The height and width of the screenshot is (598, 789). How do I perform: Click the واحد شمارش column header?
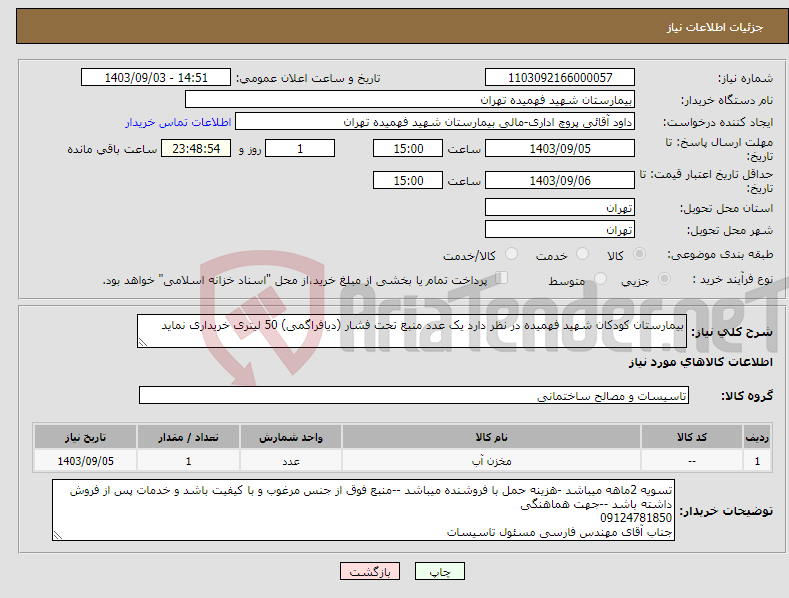coord(291,437)
